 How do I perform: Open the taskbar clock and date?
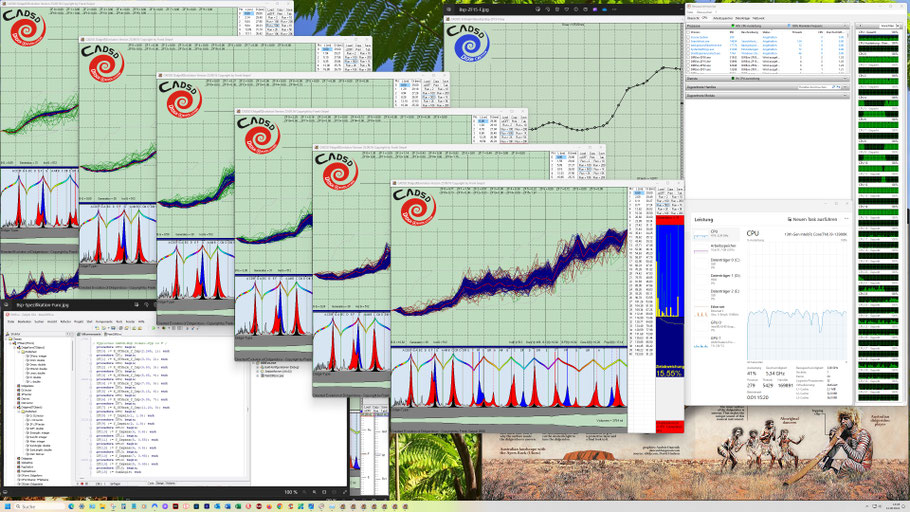point(893,506)
